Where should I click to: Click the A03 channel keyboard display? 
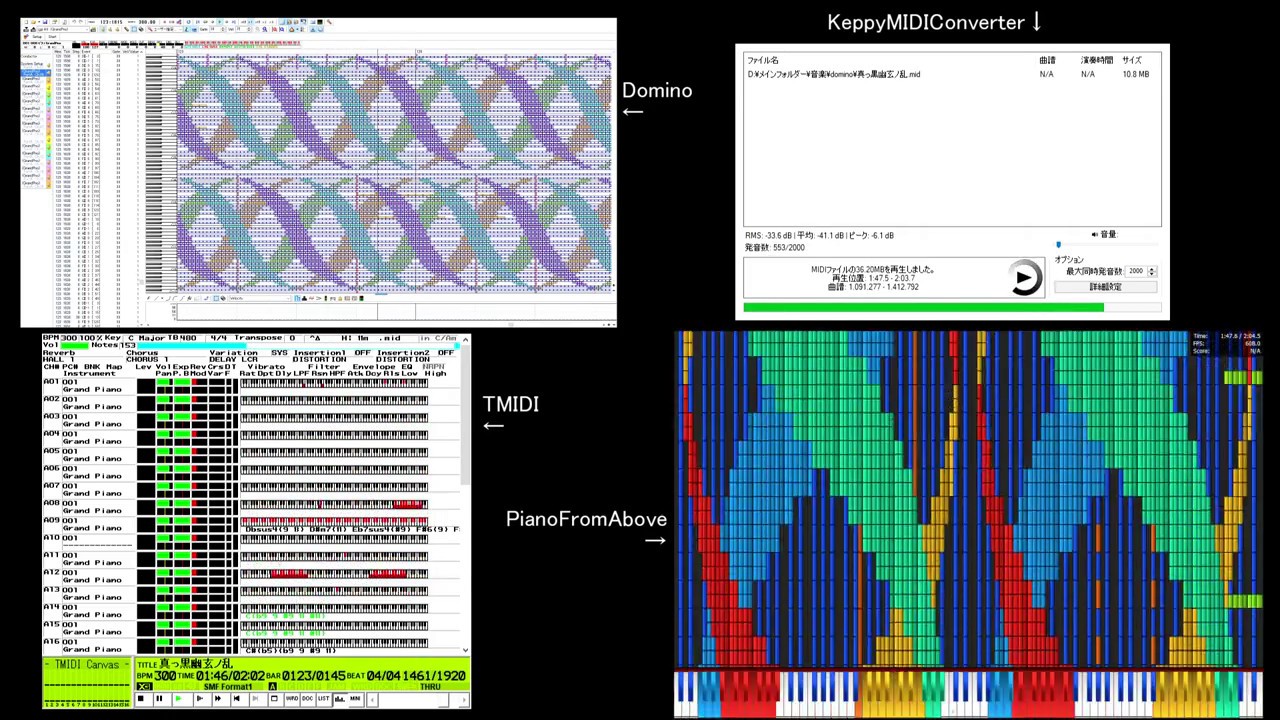334,418
